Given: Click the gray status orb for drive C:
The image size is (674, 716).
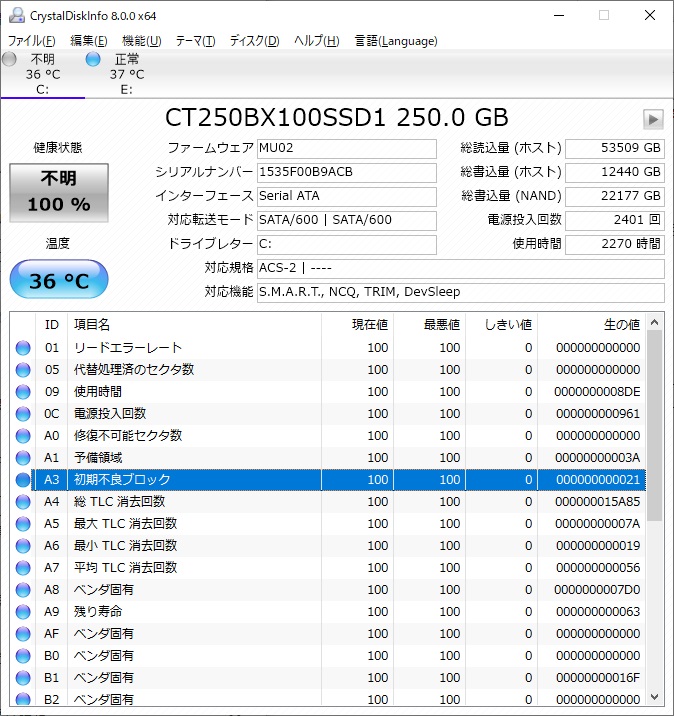Looking at the screenshot, I should pos(9,59).
